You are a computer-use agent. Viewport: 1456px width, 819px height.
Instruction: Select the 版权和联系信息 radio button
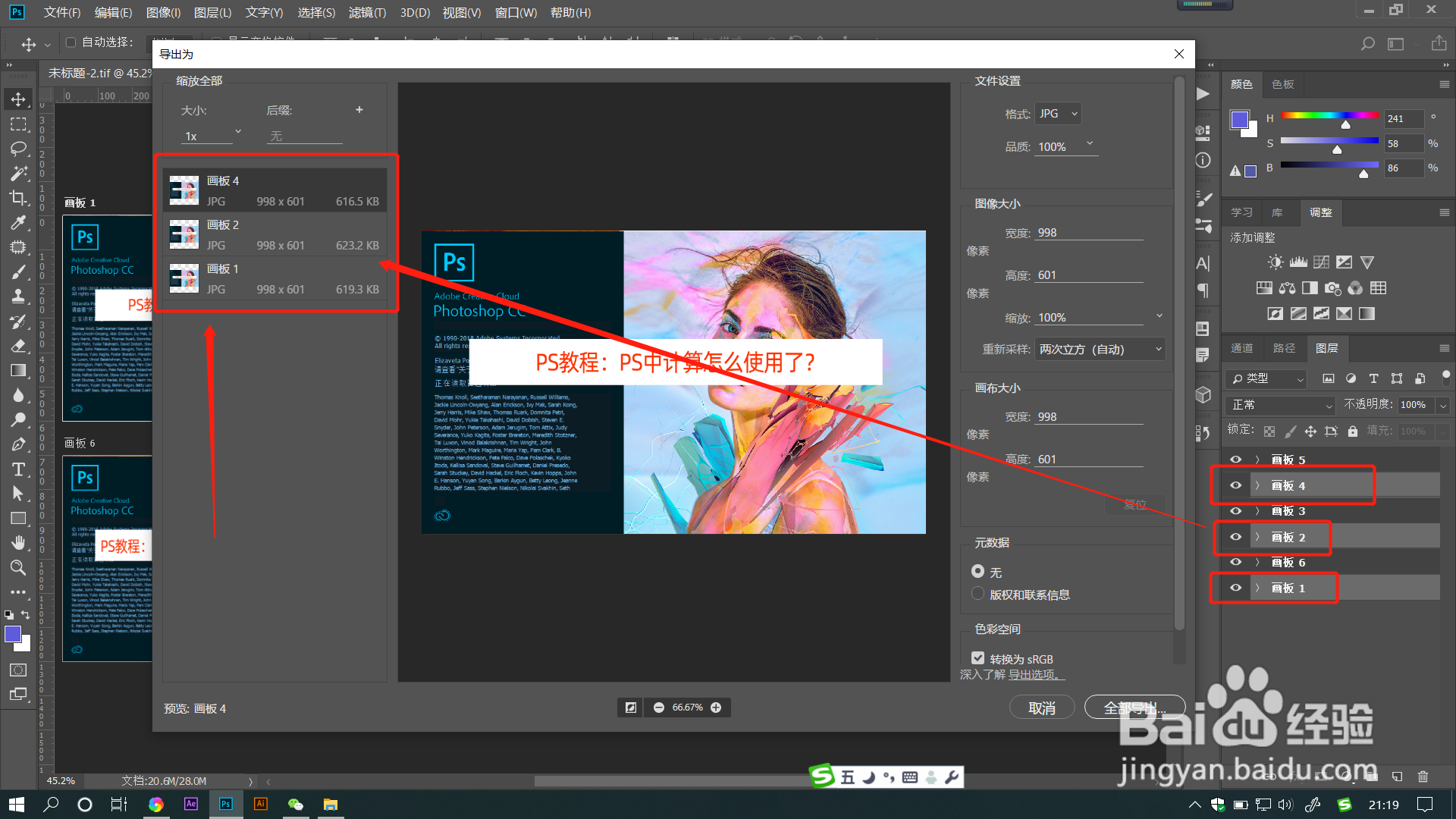(x=978, y=594)
